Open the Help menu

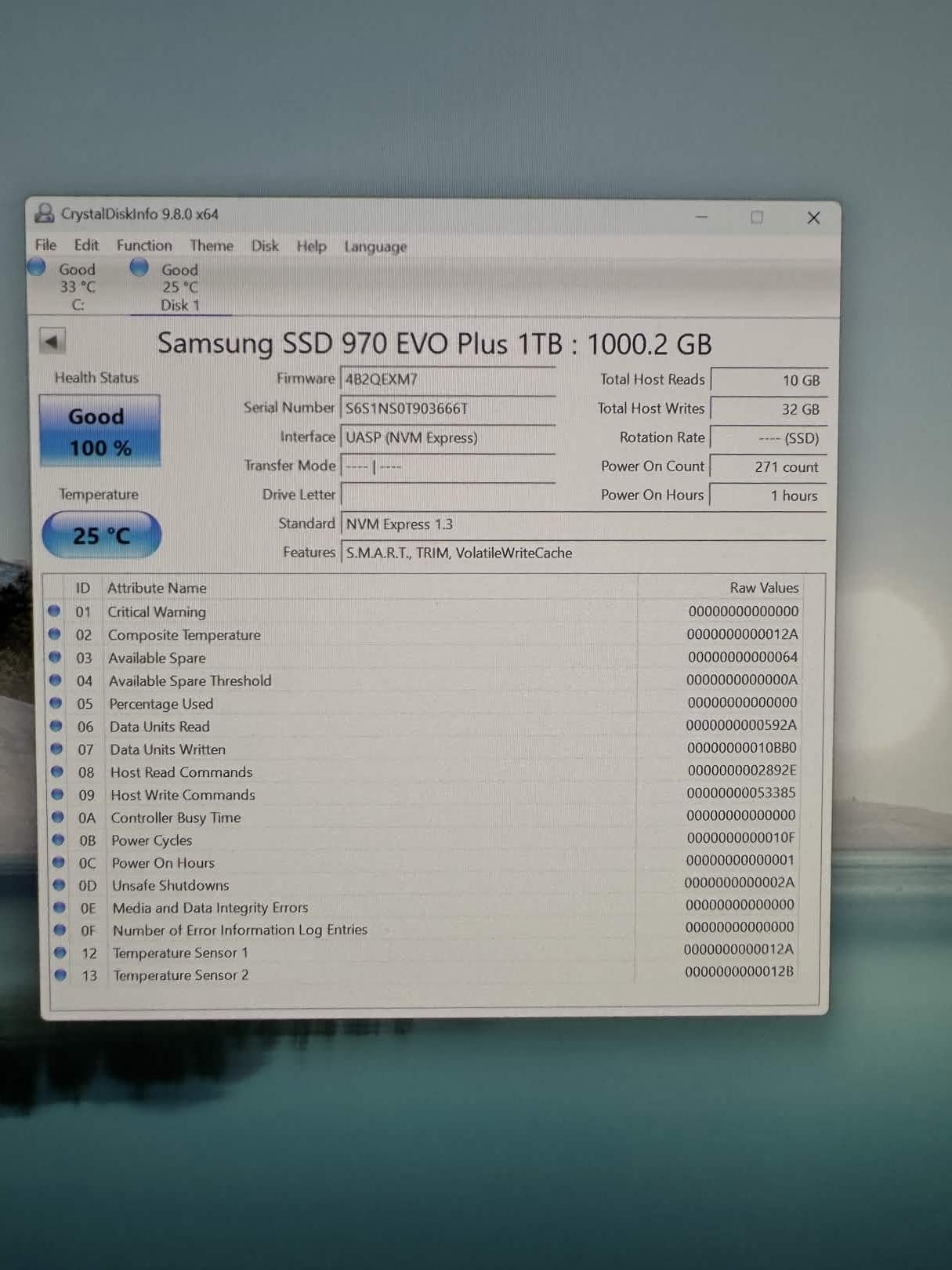tap(311, 246)
